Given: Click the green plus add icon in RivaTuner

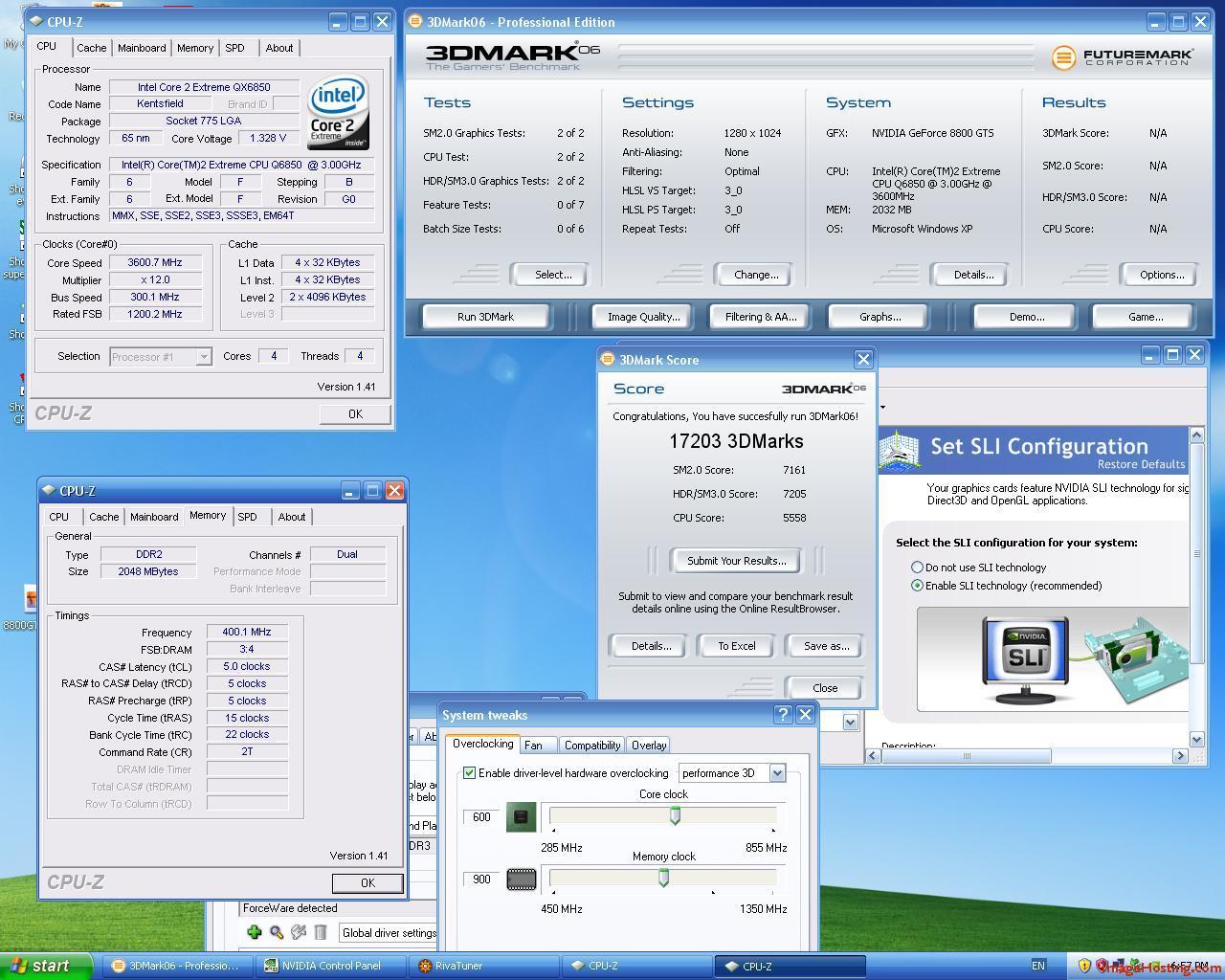Looking at the screenshot, I should pyautogui.click(x=254, y=932).
